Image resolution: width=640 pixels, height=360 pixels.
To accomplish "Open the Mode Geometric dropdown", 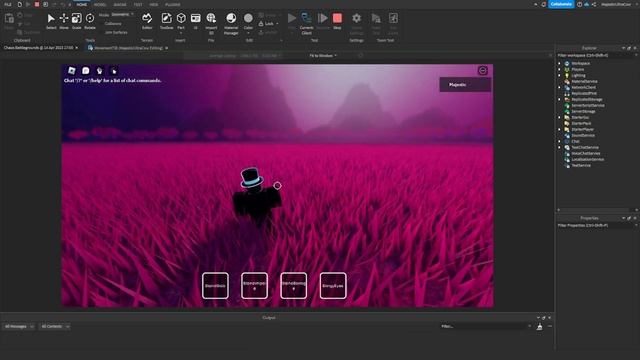I will pyautogui.click(x=122, y=14).
